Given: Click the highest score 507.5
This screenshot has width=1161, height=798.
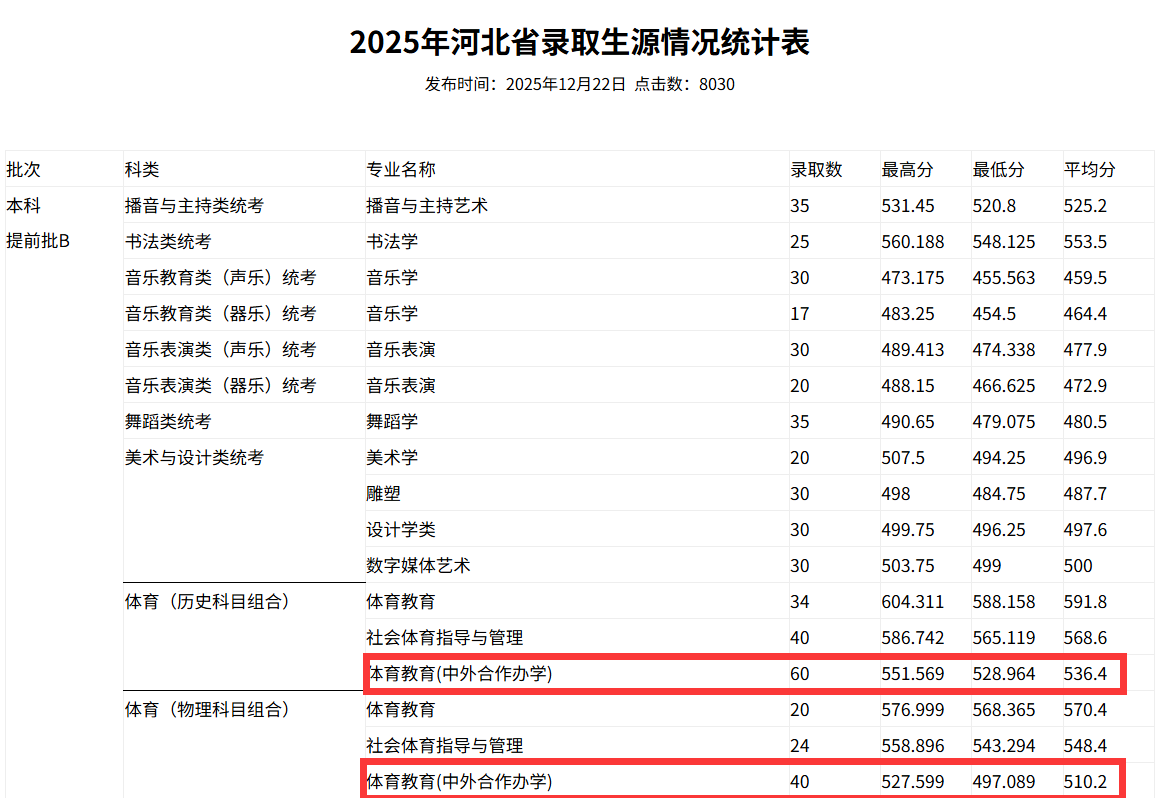Looking at the screenshot, I should pos(903,458).
